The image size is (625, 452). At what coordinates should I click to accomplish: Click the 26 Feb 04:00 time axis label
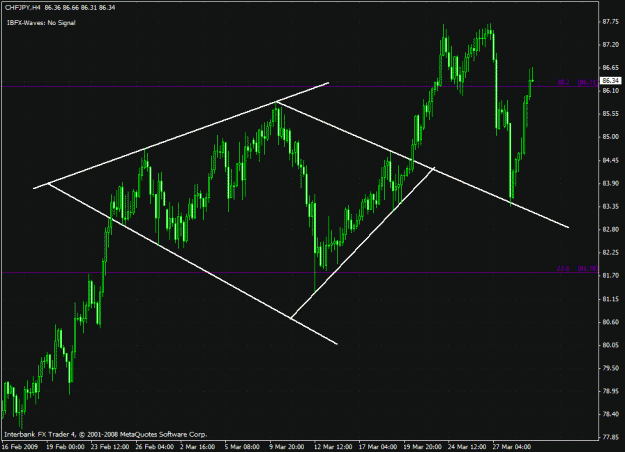pyautogui.click(x=155, y=446)
